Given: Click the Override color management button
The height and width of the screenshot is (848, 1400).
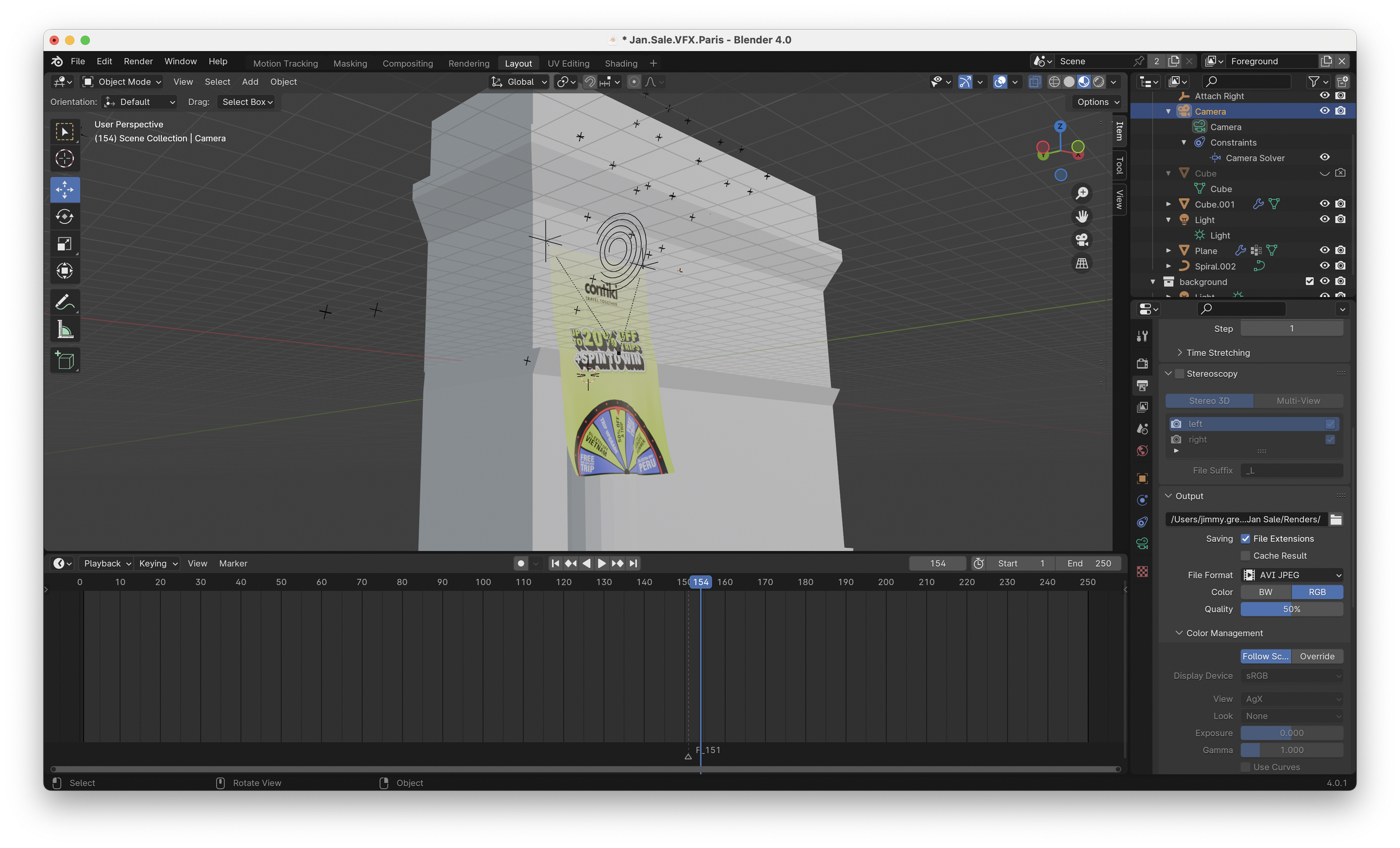Looking at the screenshot, I should point(1317,656).
